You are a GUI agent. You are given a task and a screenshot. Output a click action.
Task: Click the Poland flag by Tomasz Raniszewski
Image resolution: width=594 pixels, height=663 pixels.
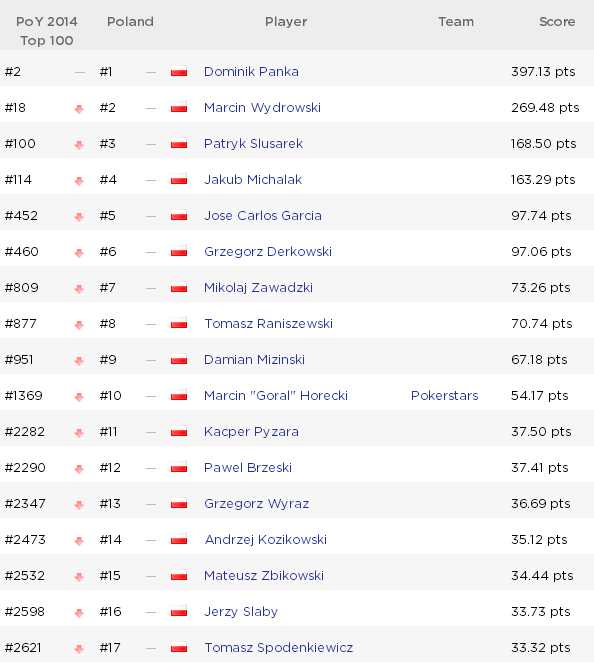179,323
